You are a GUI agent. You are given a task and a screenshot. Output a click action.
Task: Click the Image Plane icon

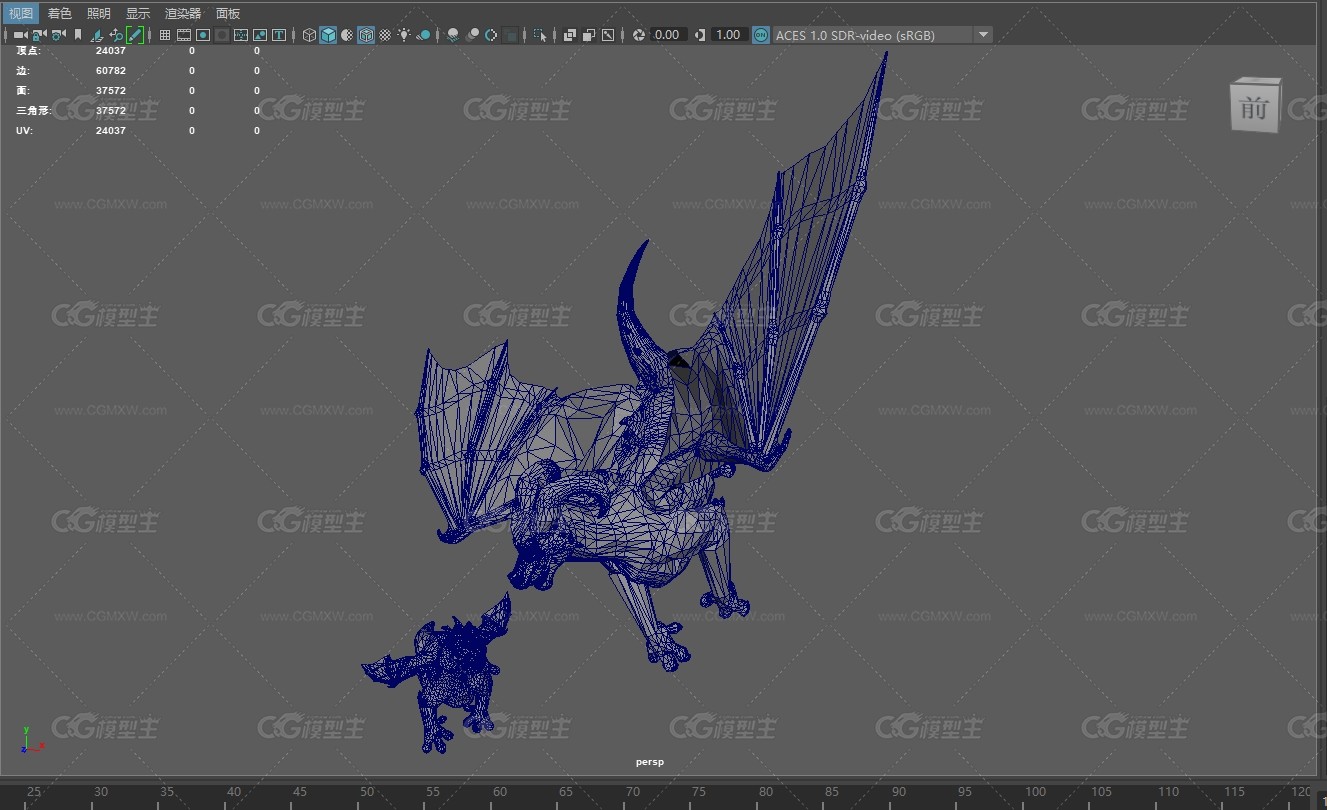[97, 35]
